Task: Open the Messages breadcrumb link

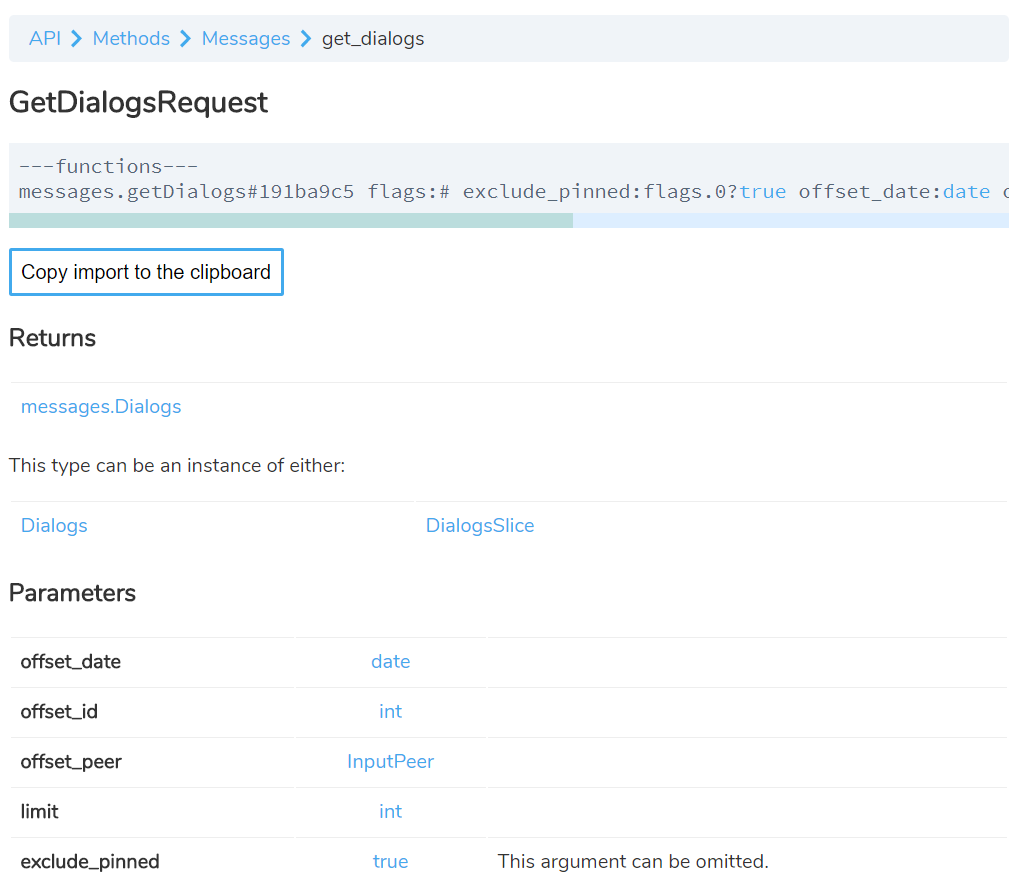Action: [245, 39]
